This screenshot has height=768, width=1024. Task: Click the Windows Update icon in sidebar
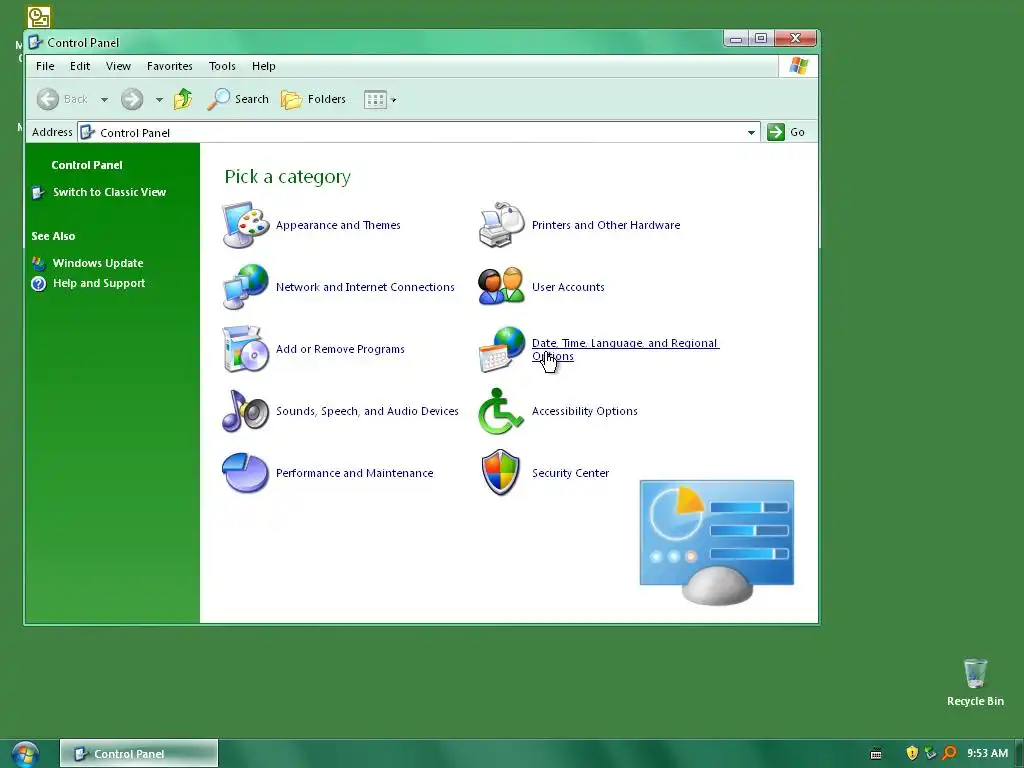click(x=39, y=263)
